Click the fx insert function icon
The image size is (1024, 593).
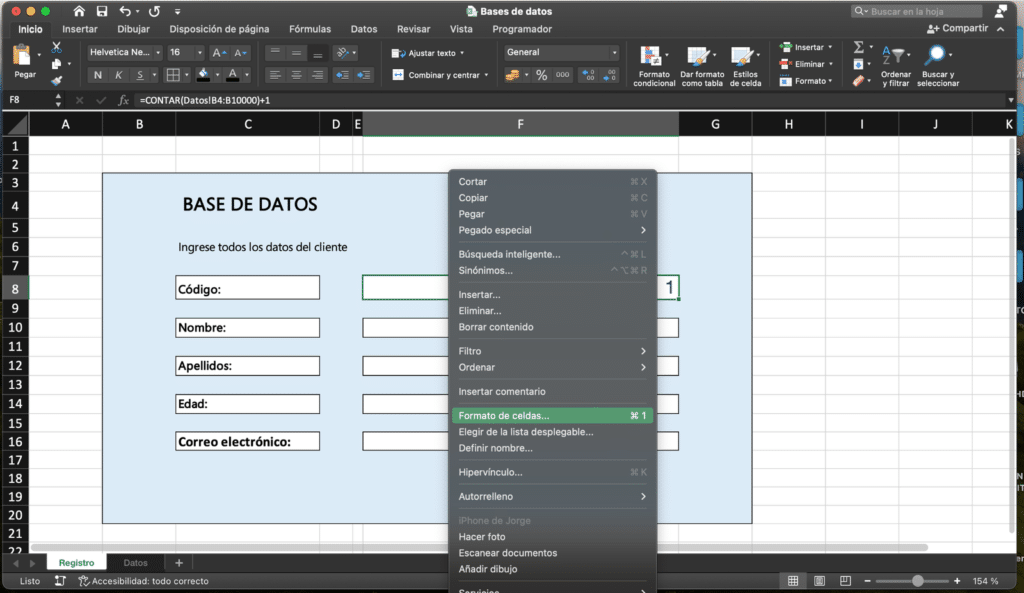coord(123,100)
